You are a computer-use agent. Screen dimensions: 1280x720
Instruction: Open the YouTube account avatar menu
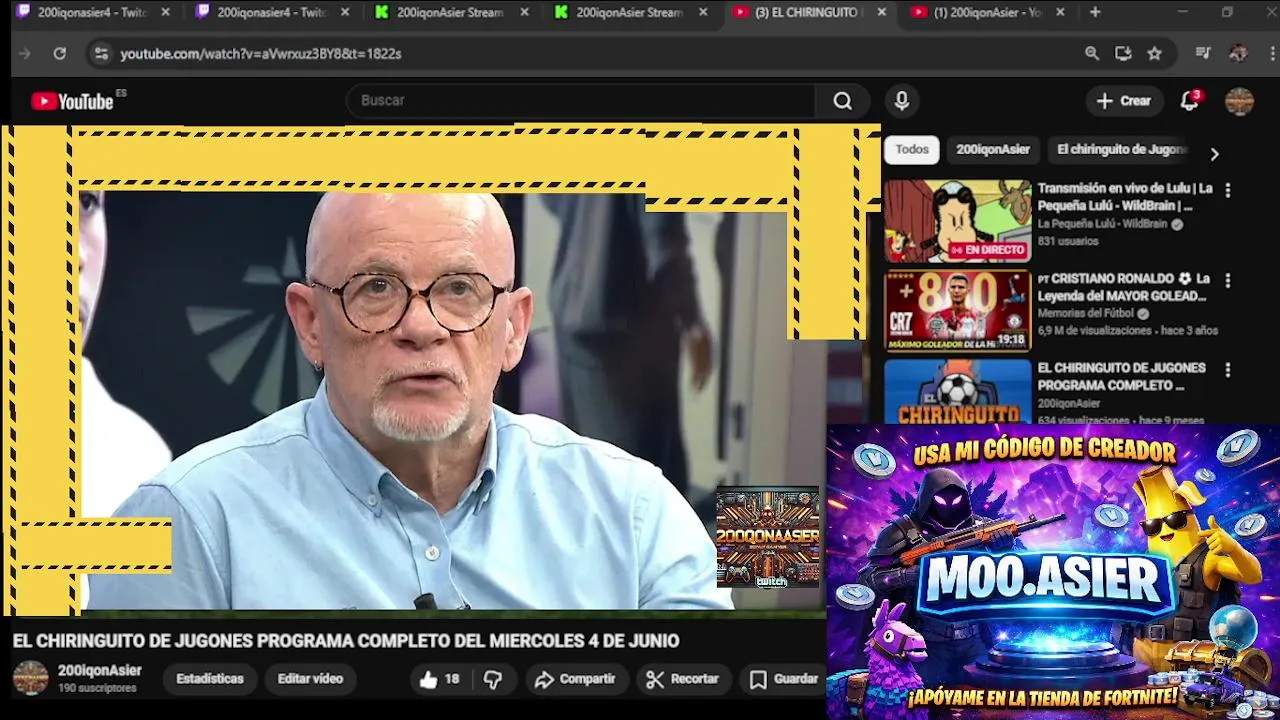pyautogui.click(x=1239, y=101)
